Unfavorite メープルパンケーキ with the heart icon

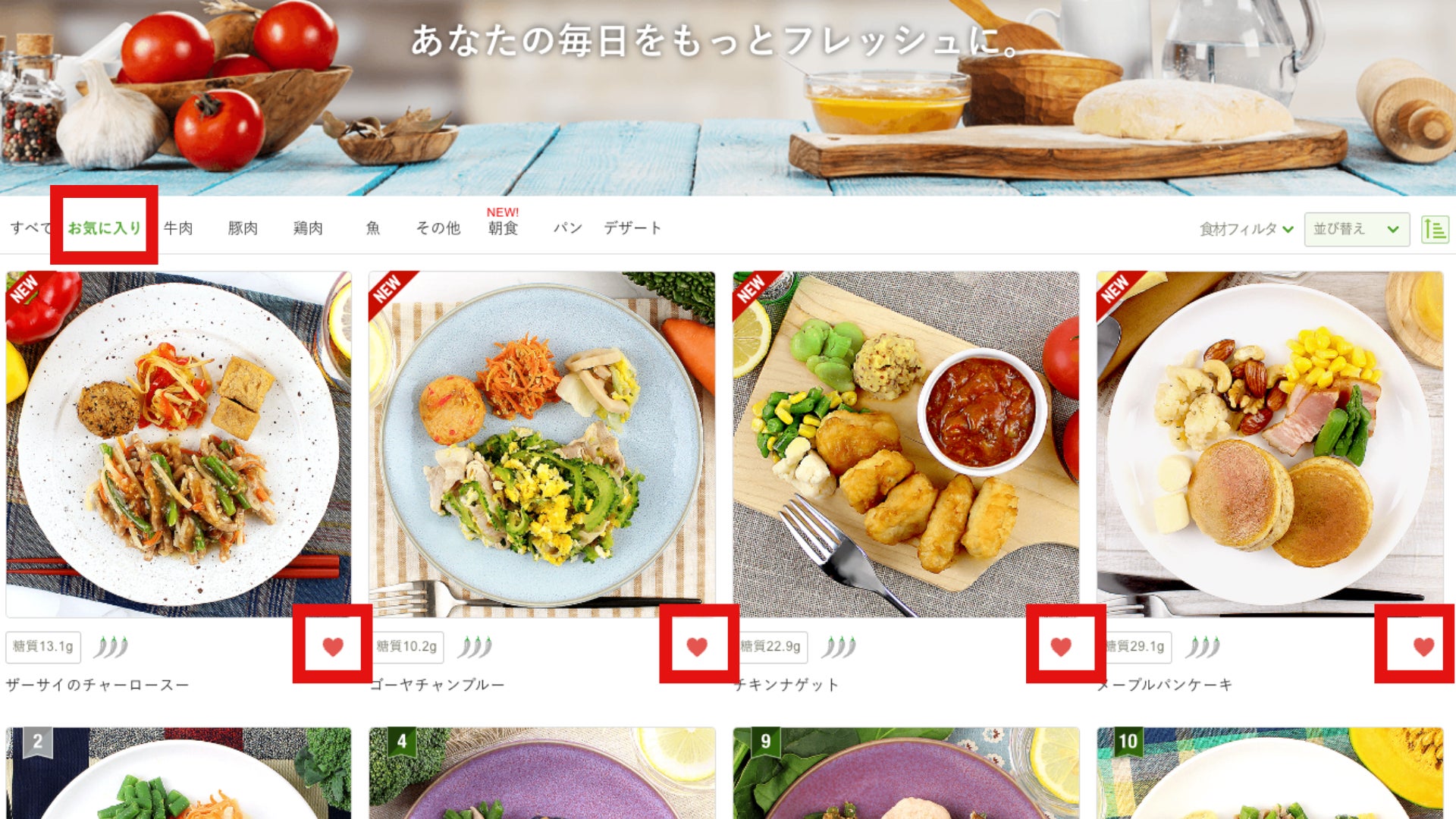1424,646
